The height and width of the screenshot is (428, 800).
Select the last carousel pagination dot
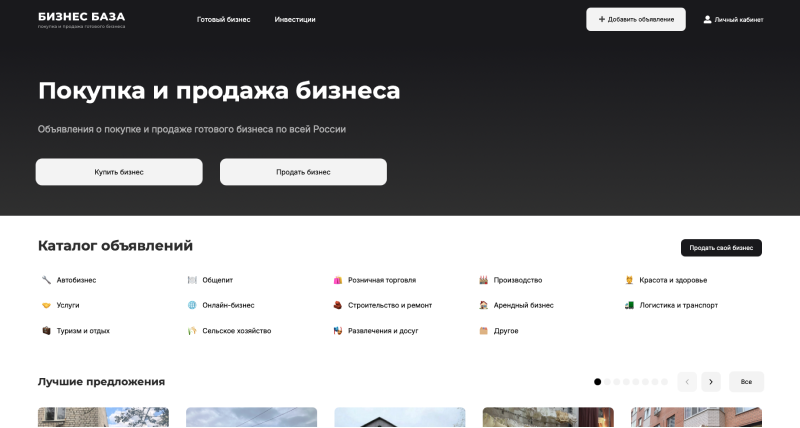click(x=664, y=381)
